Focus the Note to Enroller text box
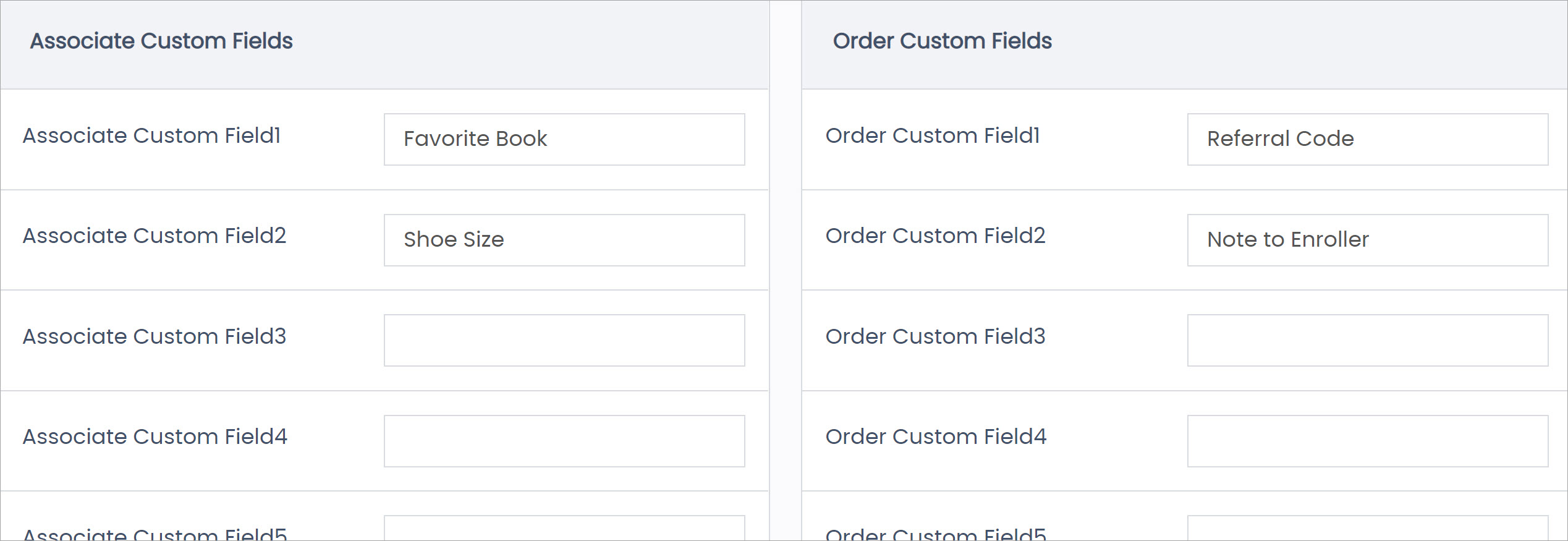Image resolution: width=1568 pixels, height=541 pixels. tap(1367, 240)
